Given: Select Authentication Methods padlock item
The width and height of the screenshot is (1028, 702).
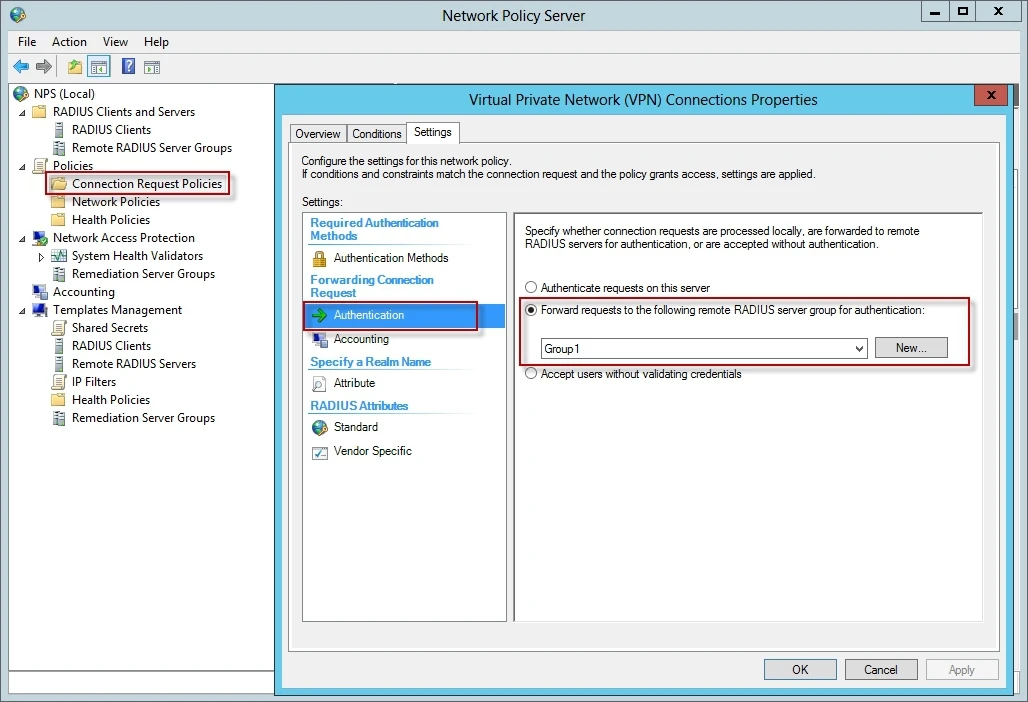Looking at the screenshot, I should coord(390,258).
